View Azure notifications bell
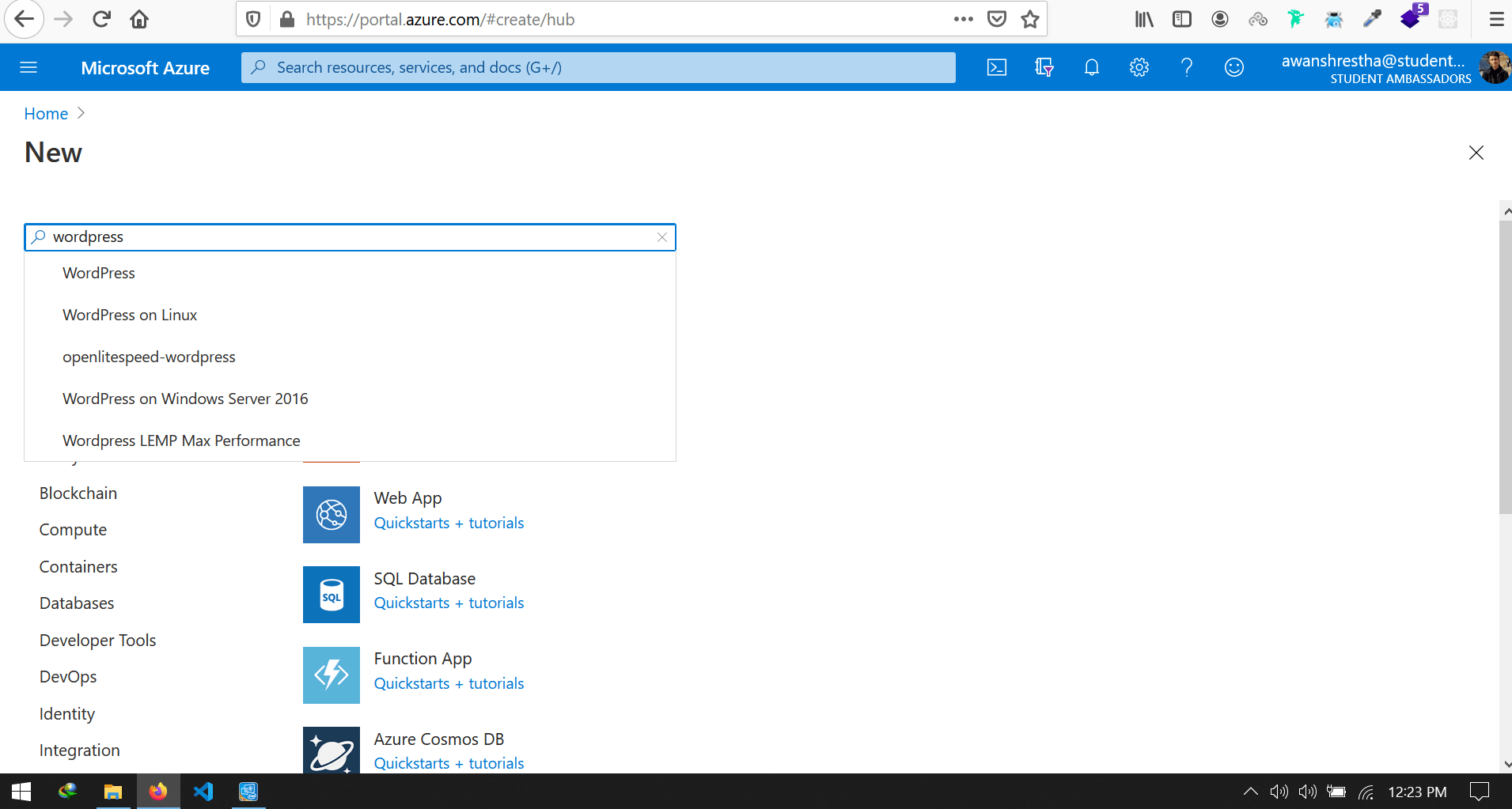This screenshot has width=1512, height=809. point(1091,67)
